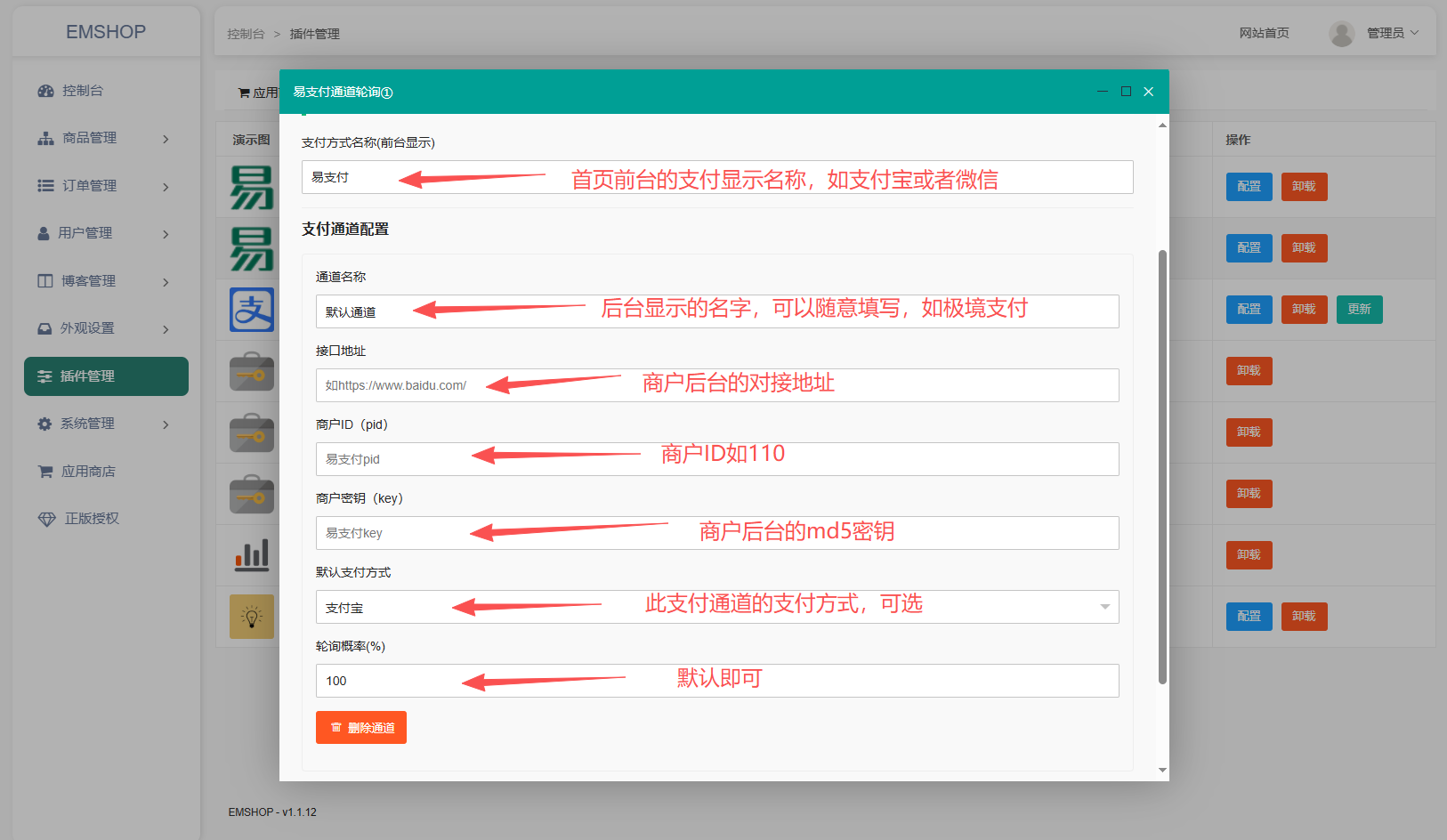Click the 网站首页 link
The height and width of the screenshot is (840, 1447).
pyautogui.click(x=1264, y=33)
